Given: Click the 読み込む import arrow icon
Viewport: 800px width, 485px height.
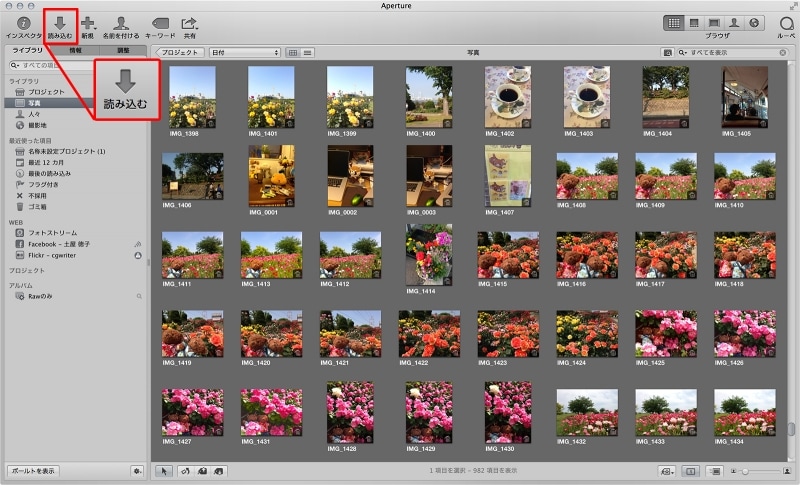Looking at the screenshot, I should coord(61,22).
